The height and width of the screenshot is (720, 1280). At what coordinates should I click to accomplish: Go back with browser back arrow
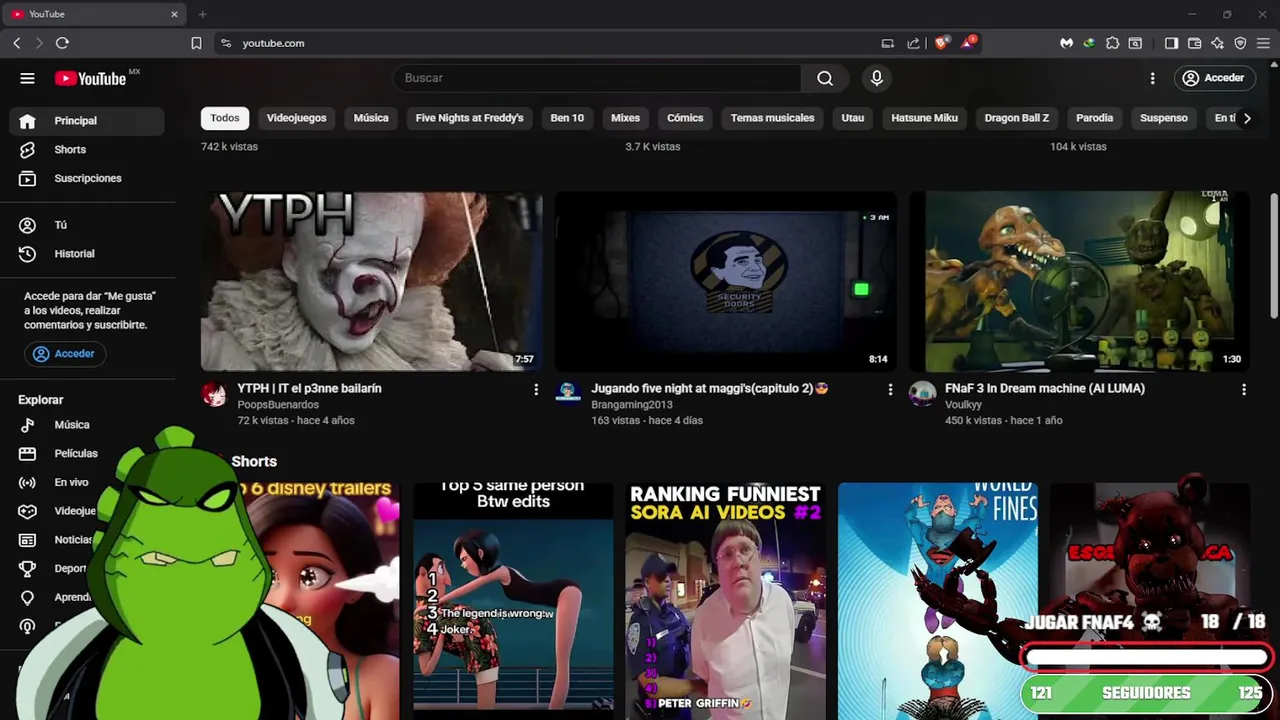[x=17, y=43]
